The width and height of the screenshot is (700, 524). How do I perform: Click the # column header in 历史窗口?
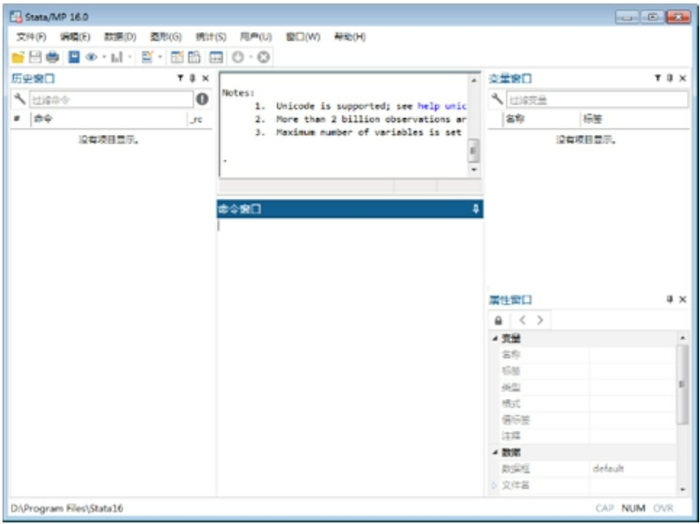coord(17,119)
